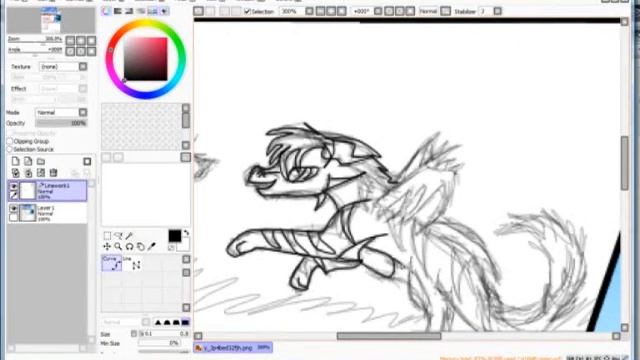Select the rectangular selection tool
640x360 pixels.
[107, 236]
